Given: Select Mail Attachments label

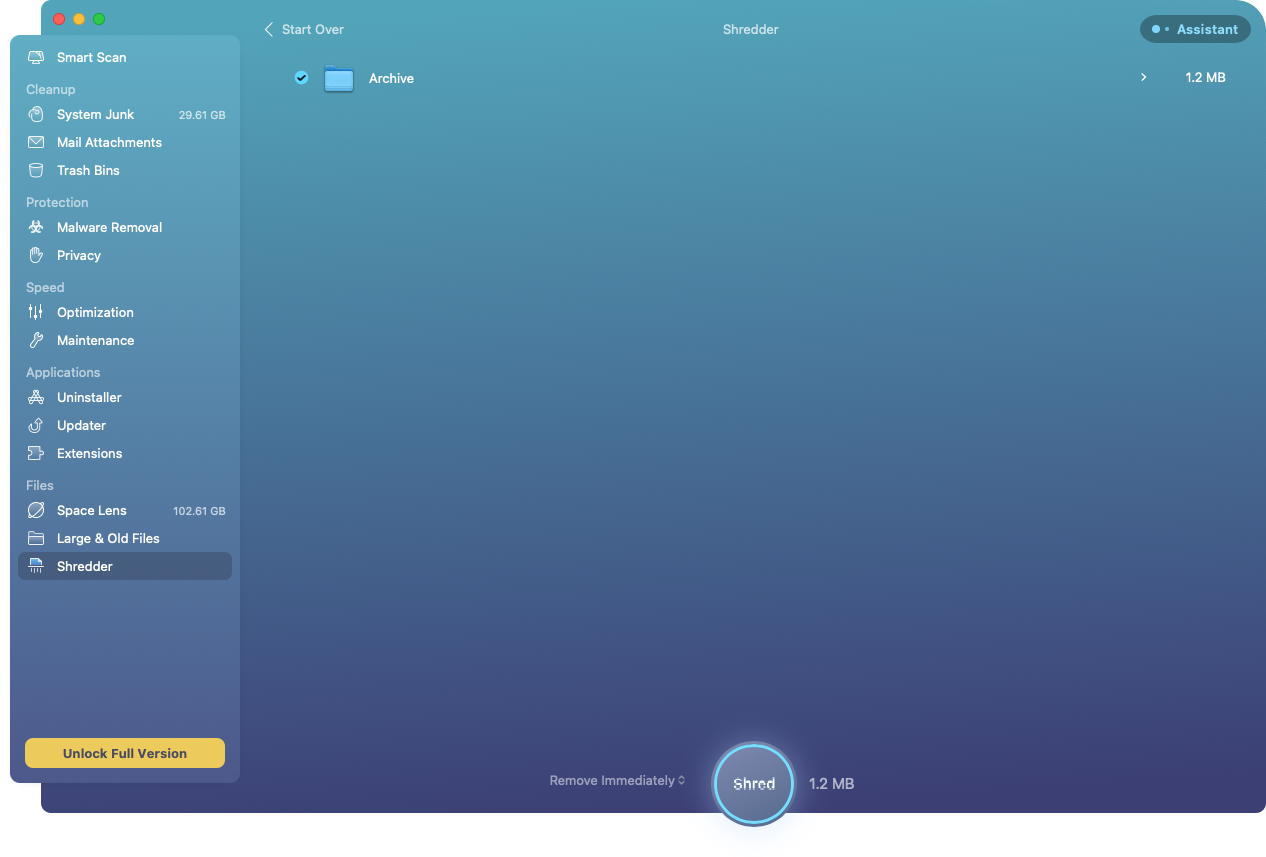Looking at the screenshot, I should point(109,142).
